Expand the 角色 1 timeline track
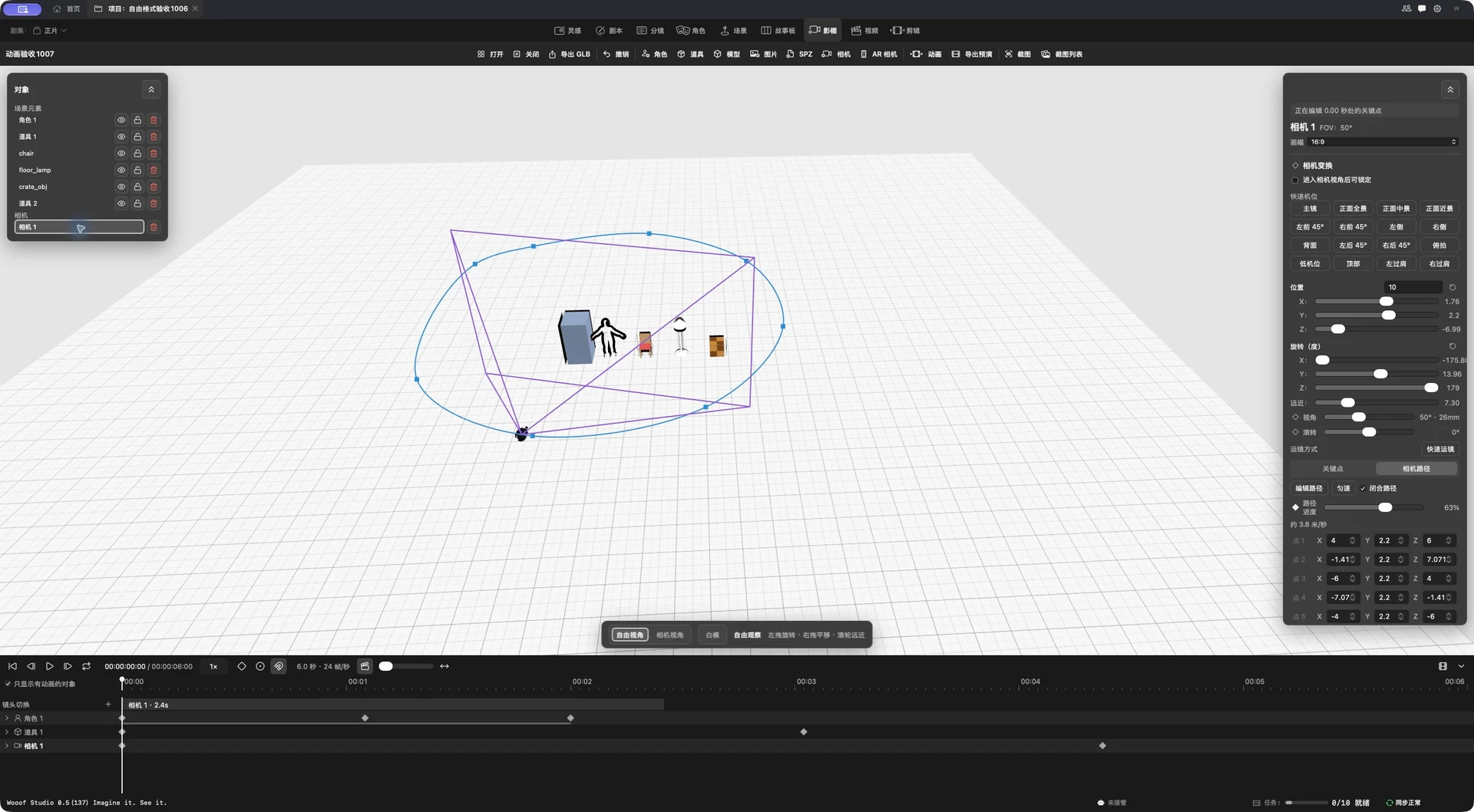The height and width of the screenshot is (812, 1474). (x=7, y=718)
